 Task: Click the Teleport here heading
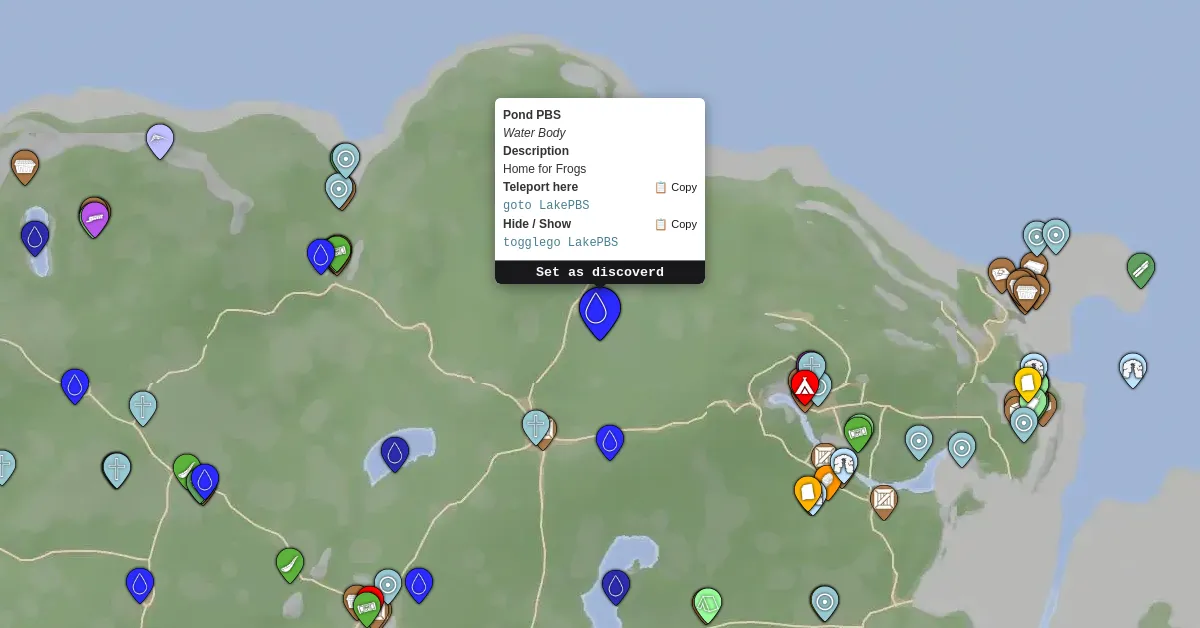[x=540, y=187]
